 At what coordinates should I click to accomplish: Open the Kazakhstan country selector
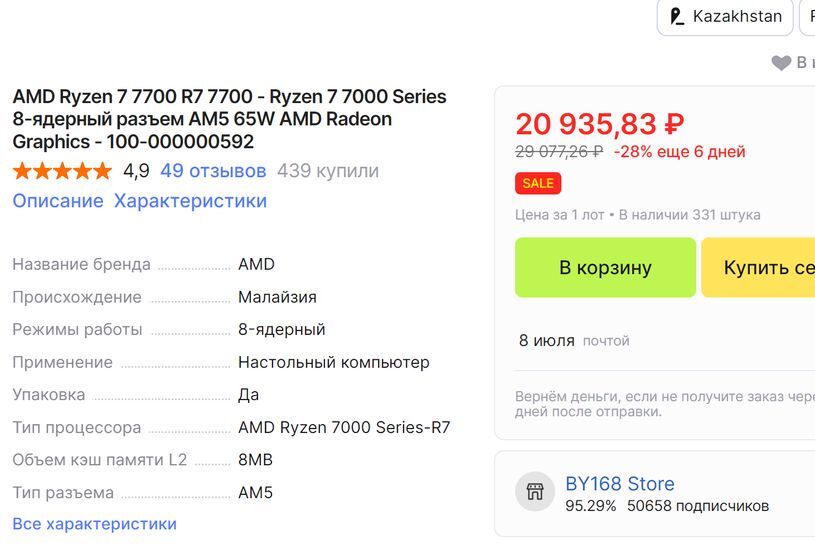pos(725,17)
